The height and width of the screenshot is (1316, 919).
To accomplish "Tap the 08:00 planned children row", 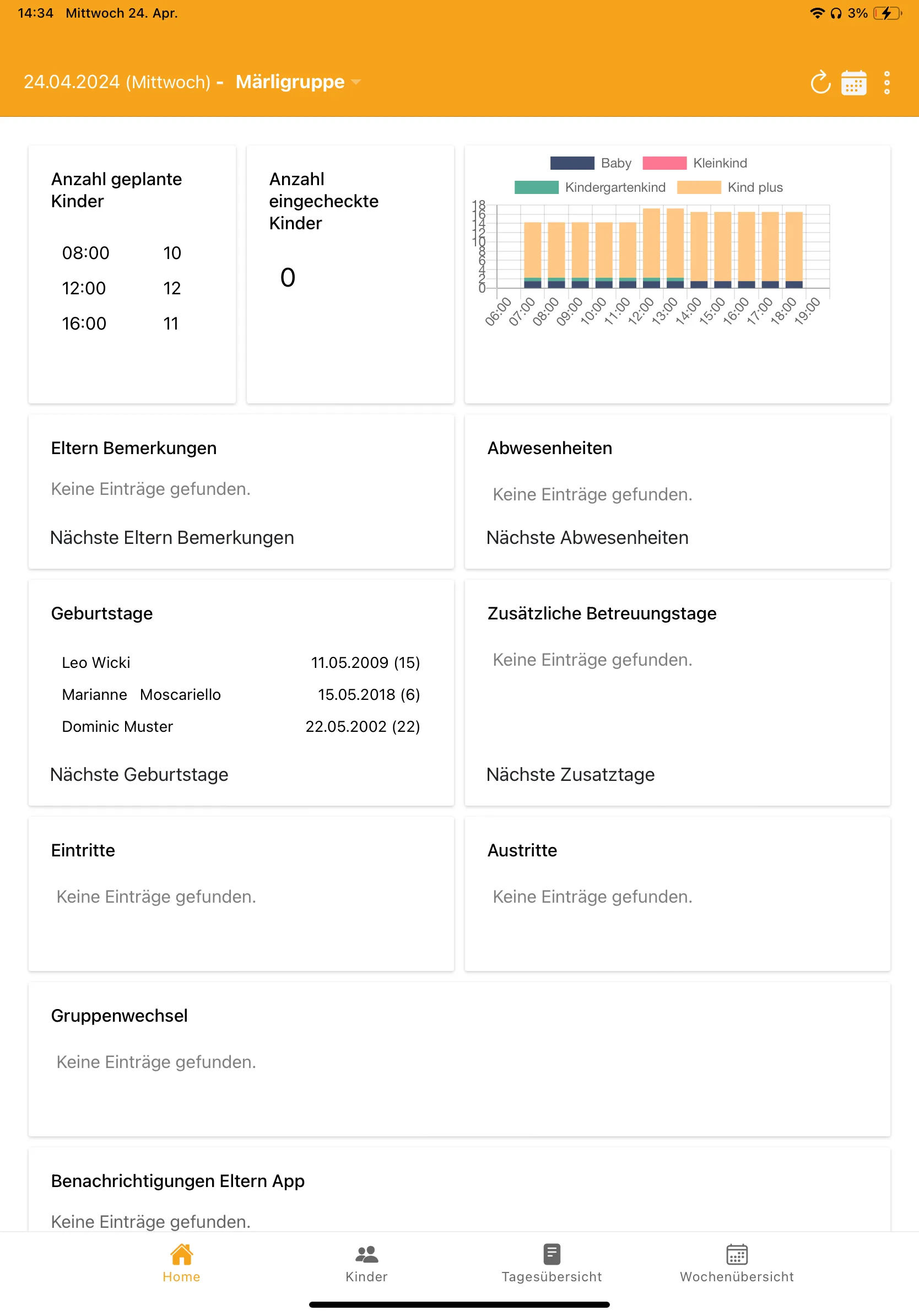I will [x=121, y=253].
